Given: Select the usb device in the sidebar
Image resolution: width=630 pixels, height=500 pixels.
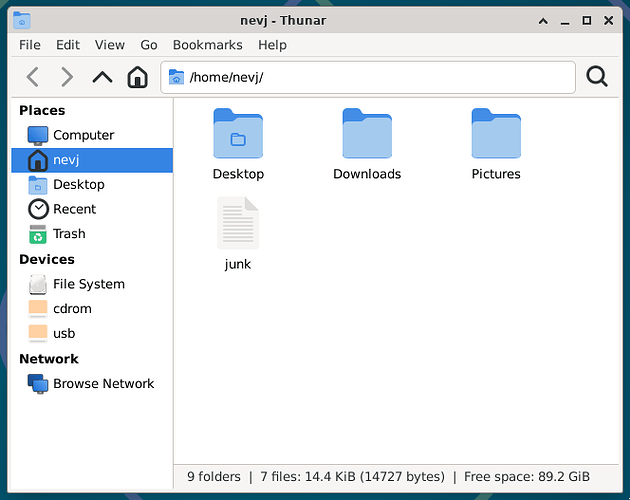Looking at the screenshot, I should [x=64, y=333].
